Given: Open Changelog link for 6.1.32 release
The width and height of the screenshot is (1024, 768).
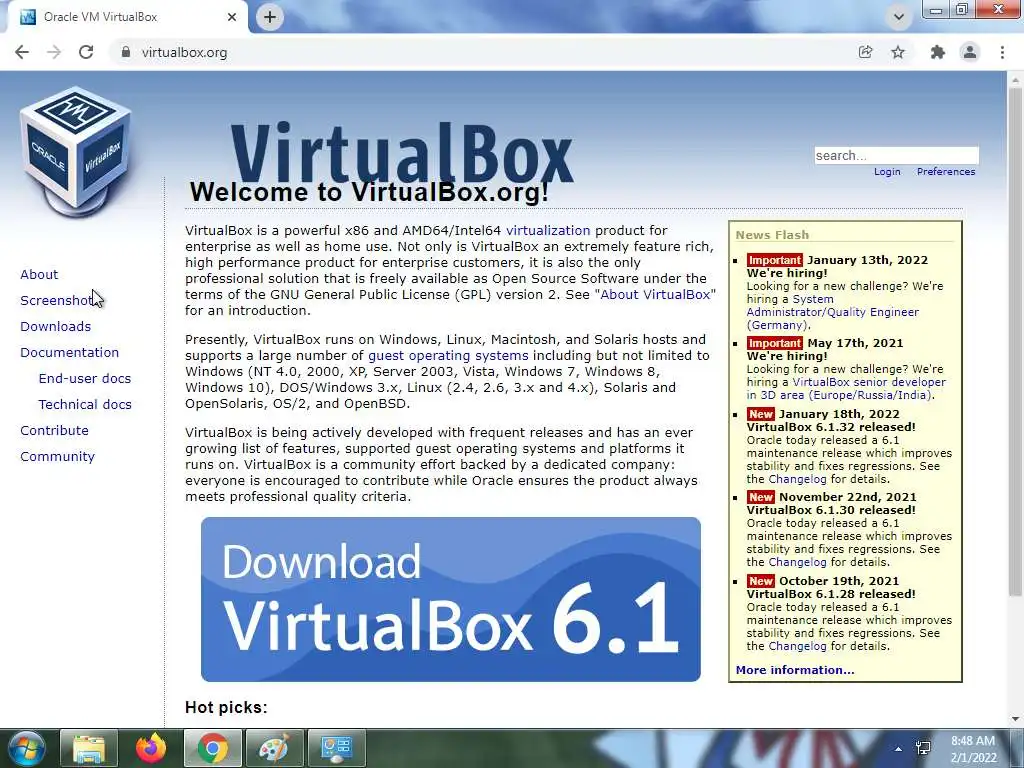Looking at the screenshot, I should pos(797,479).
